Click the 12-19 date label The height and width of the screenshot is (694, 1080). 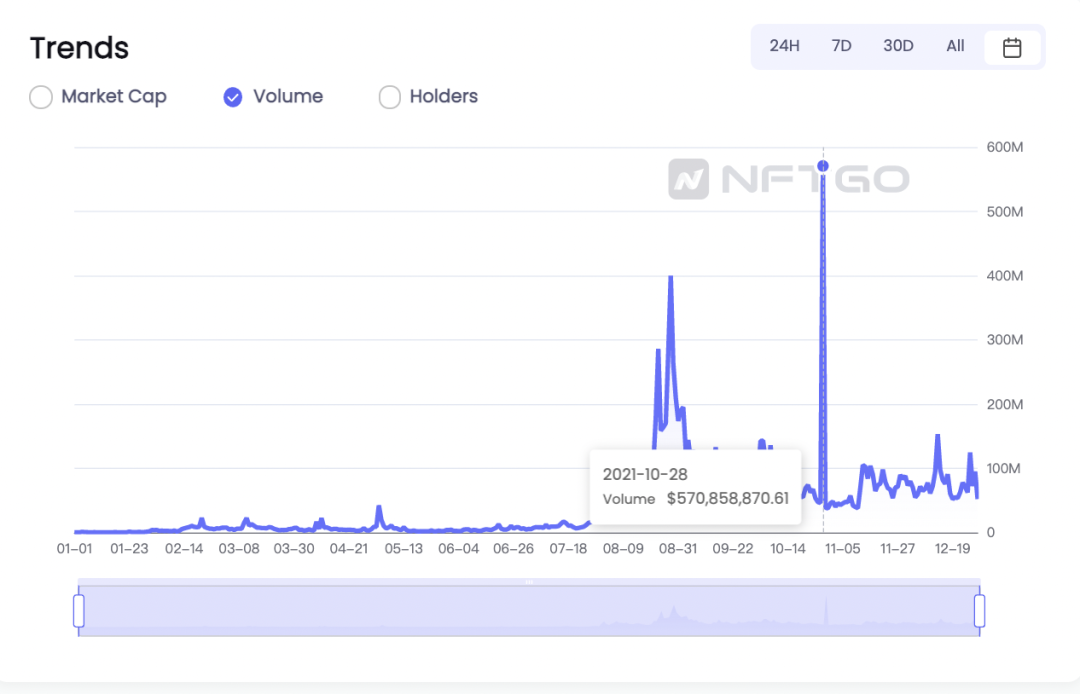coord(953,549)
